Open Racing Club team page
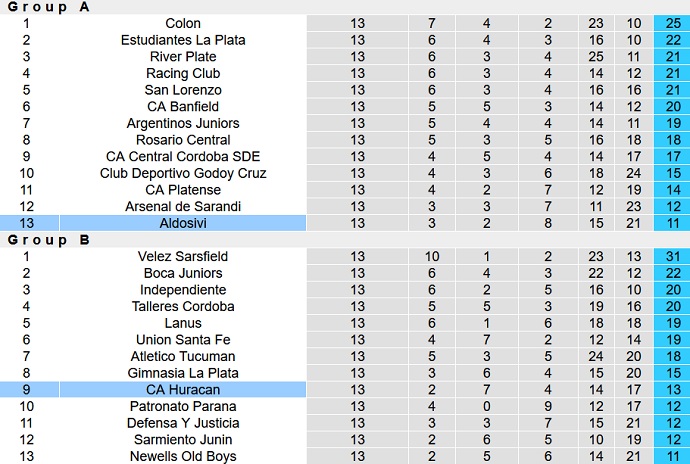This screenshot has height=464, width=690. [183, 73]
